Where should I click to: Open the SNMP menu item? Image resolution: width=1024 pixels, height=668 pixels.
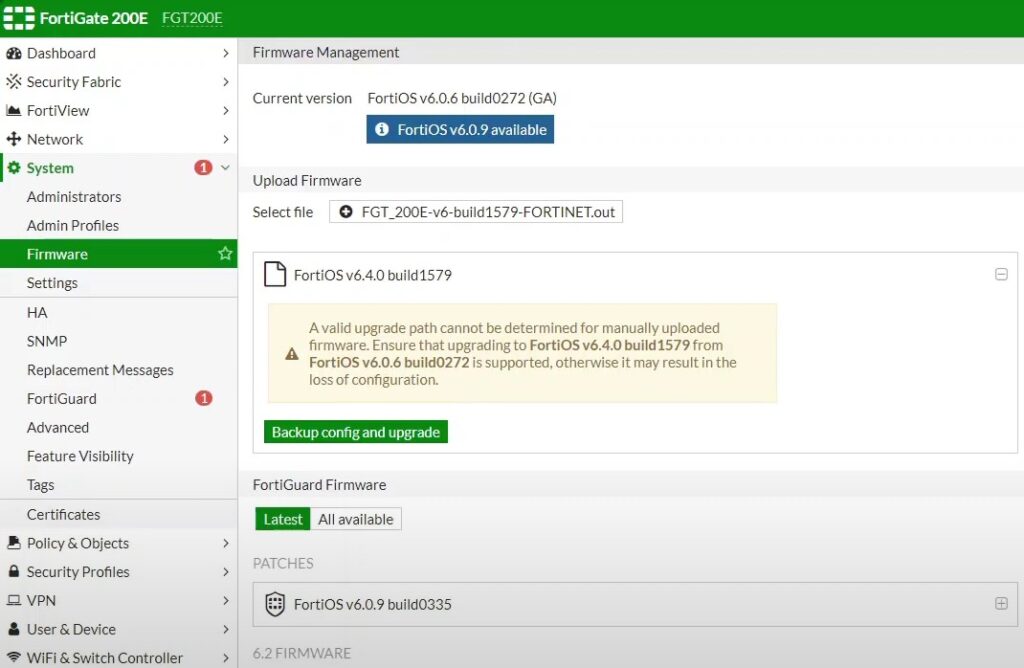pyautogui.click(x=119, y=341)
